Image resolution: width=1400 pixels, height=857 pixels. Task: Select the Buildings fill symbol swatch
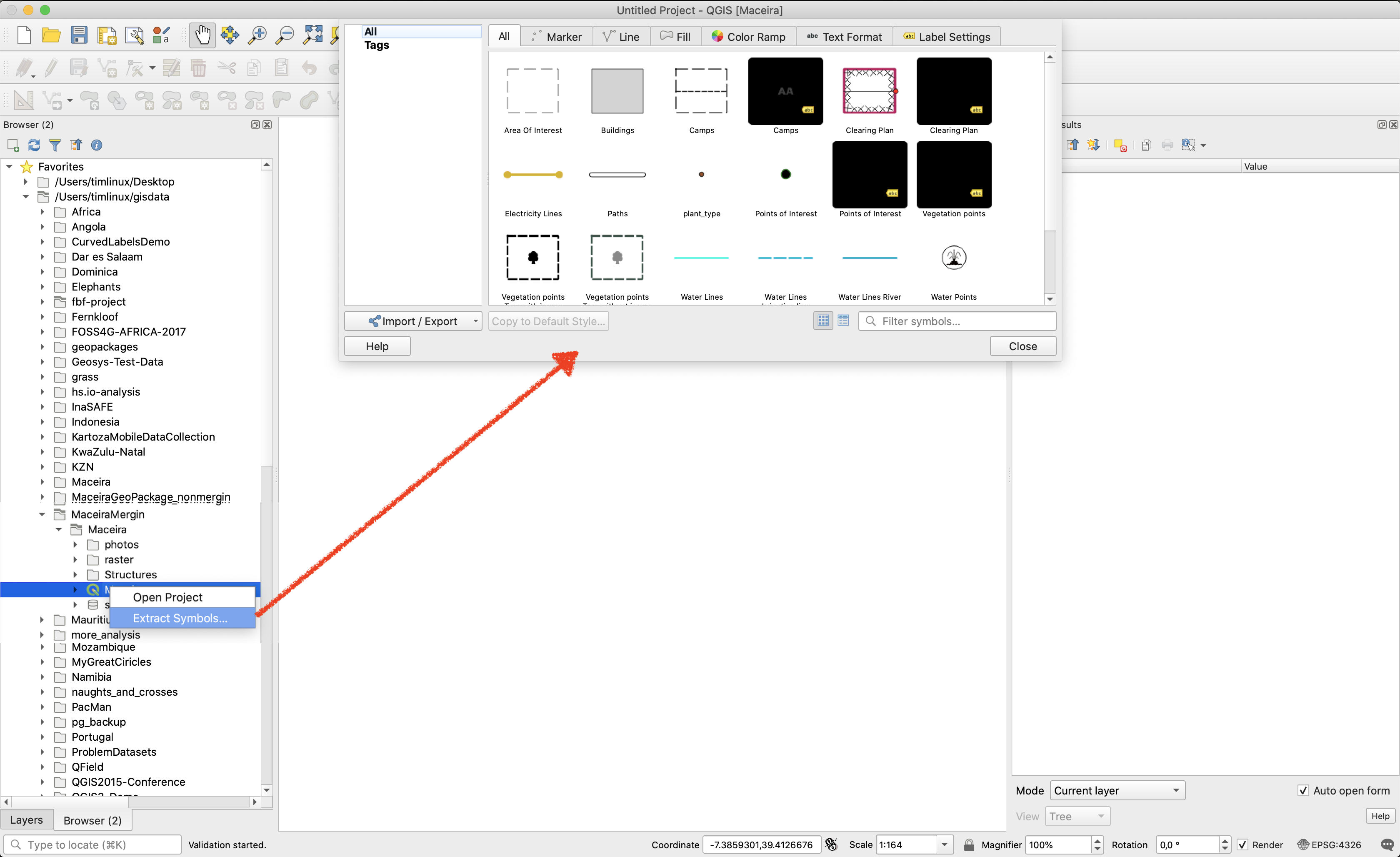point(617,92)
